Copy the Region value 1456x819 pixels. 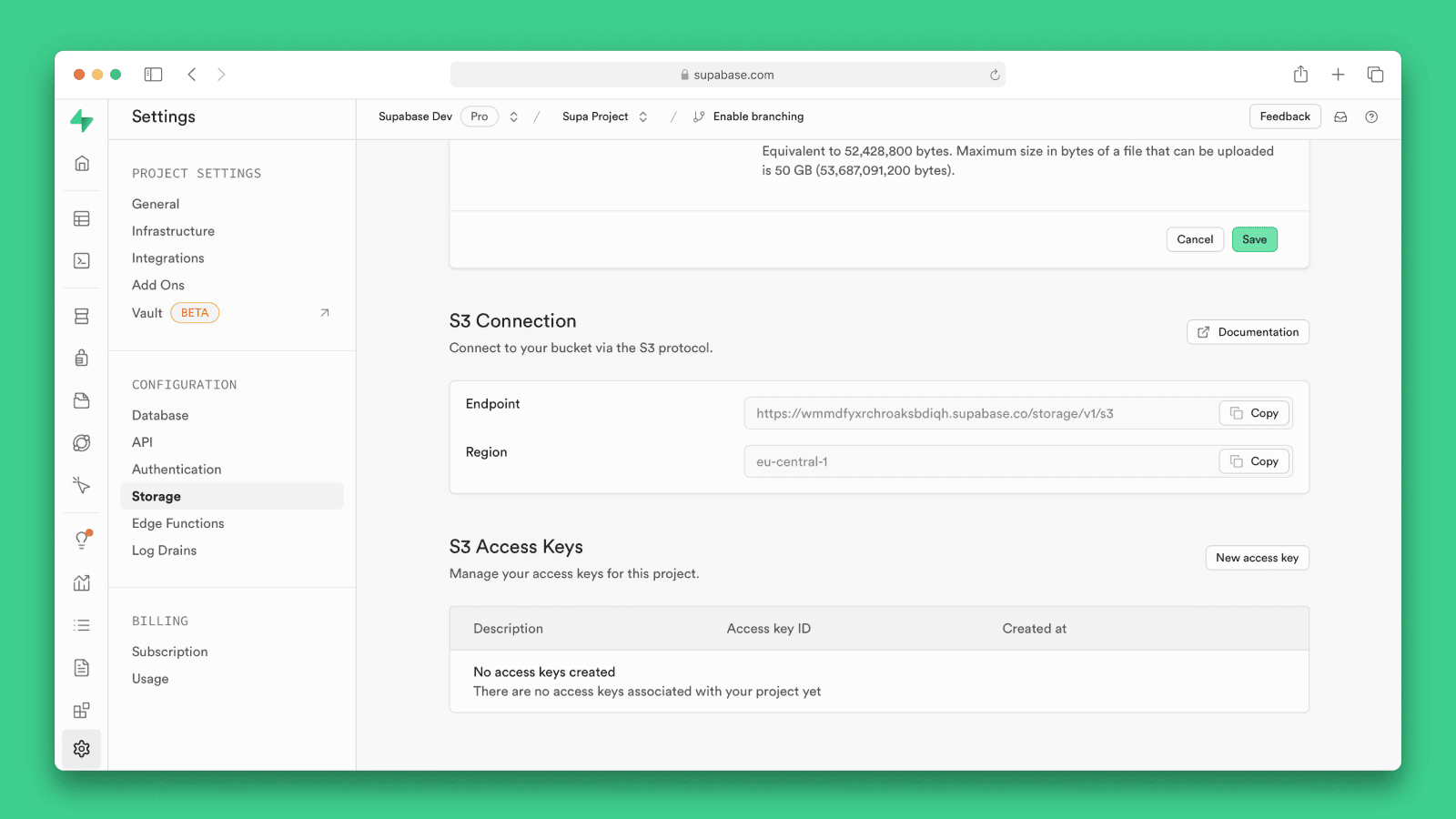(x=1254, y=461)
